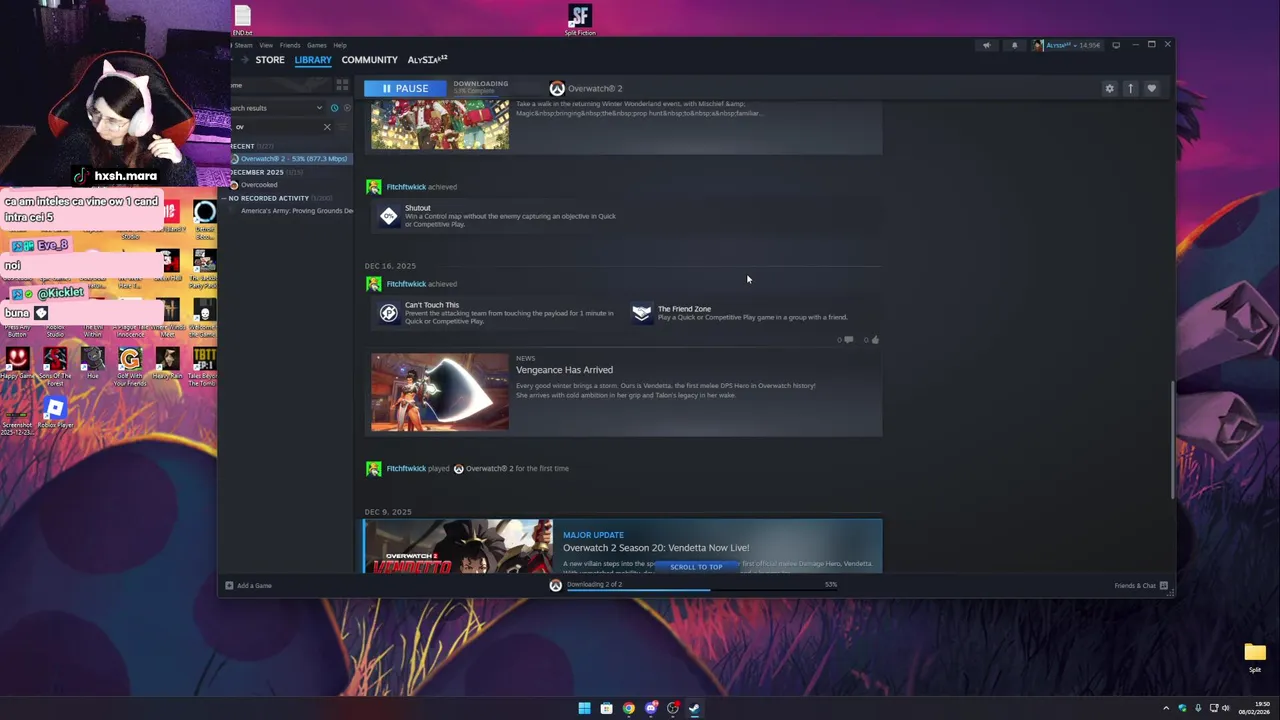Pause the Overwatch 2 download
Screen dimensions: 1280x720
tap(405, 88)
